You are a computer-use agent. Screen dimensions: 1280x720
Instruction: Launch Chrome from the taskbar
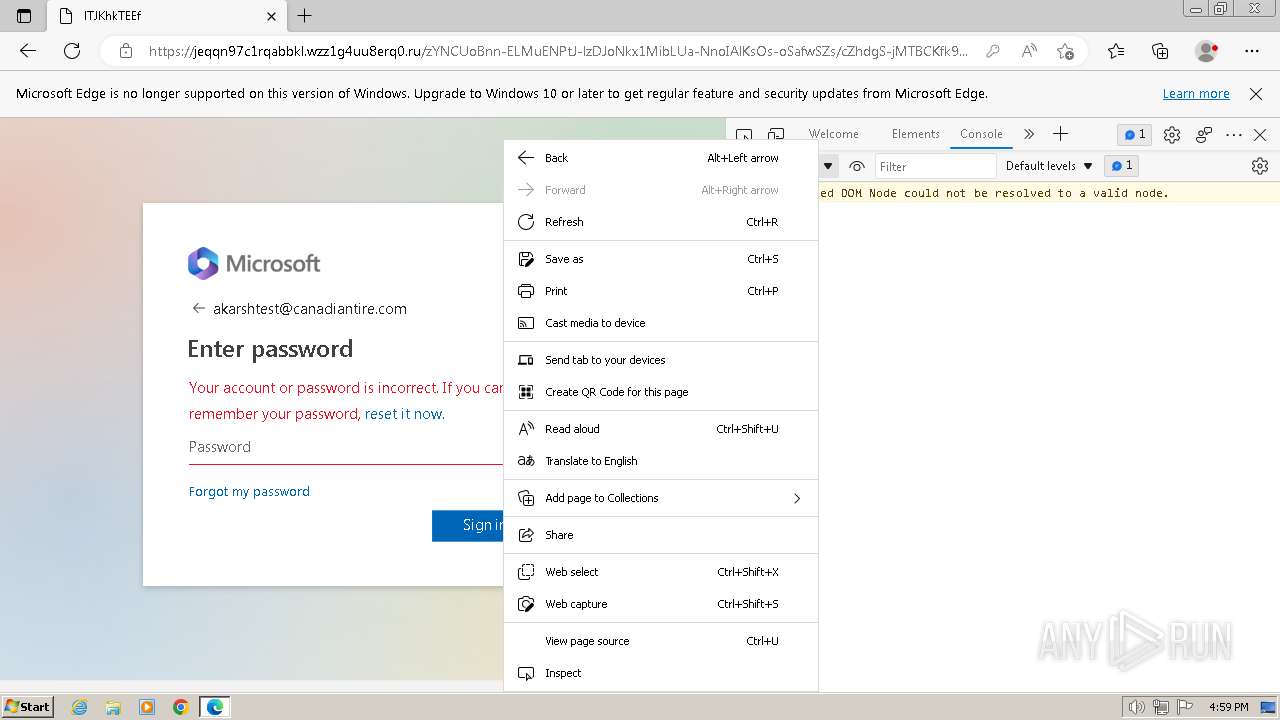click(x=180, y=707)
